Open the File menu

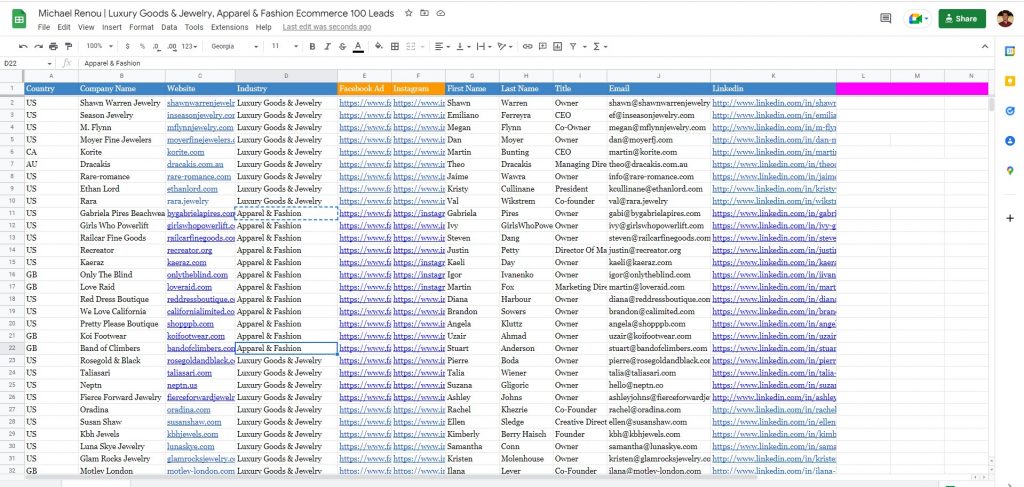(x=44, y=27)
